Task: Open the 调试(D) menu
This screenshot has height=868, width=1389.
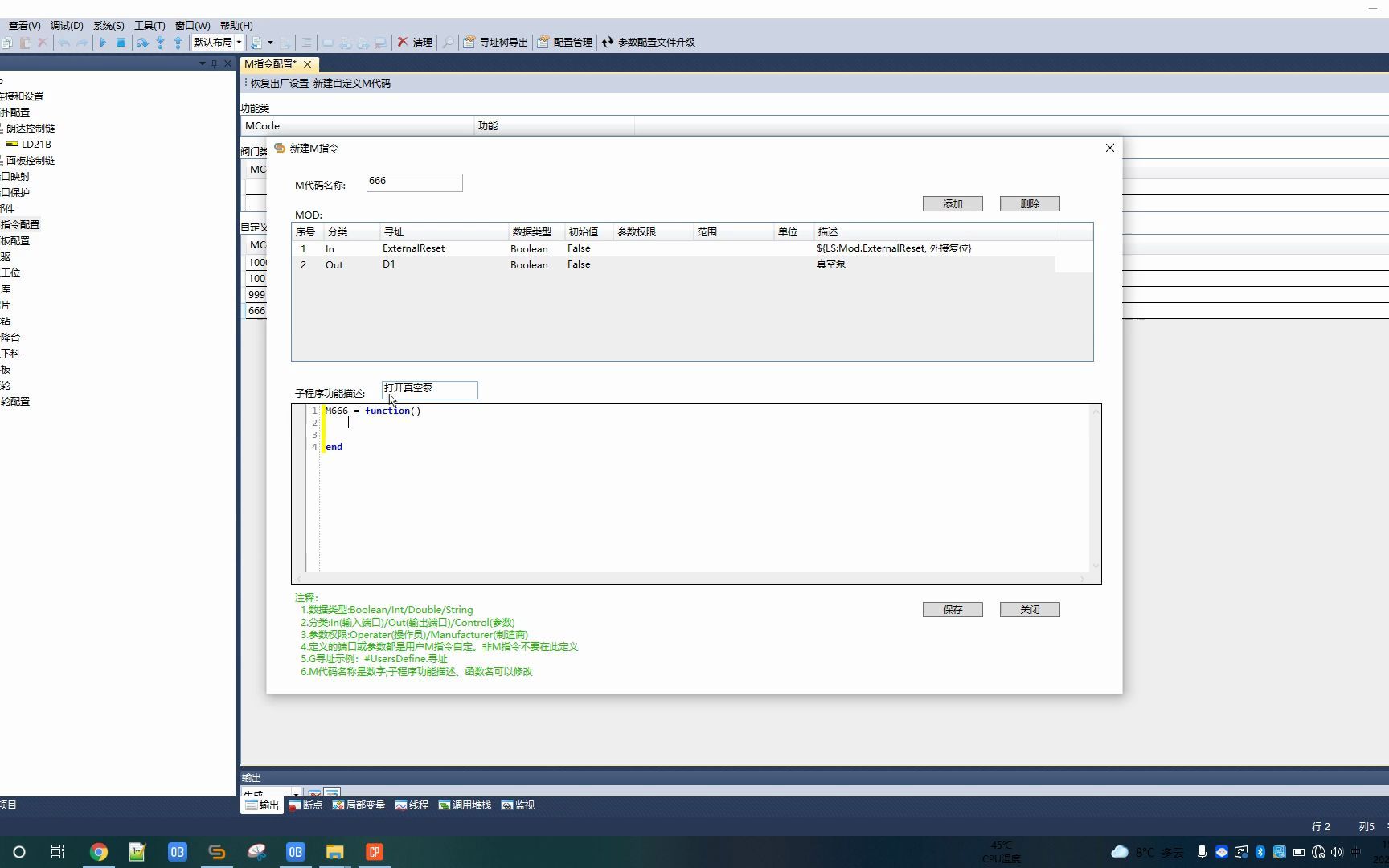Action: click(x=67, y=25)
